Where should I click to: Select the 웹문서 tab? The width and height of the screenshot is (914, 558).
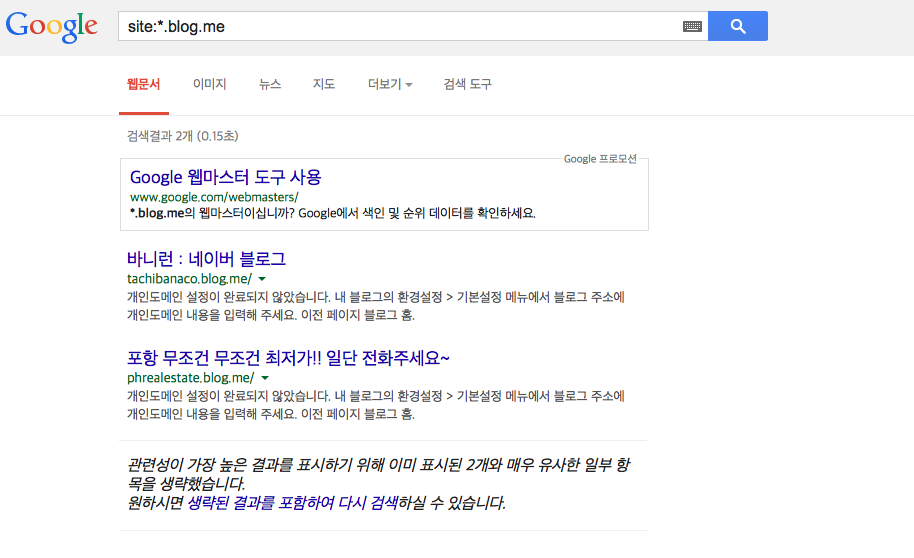(143, 85)
